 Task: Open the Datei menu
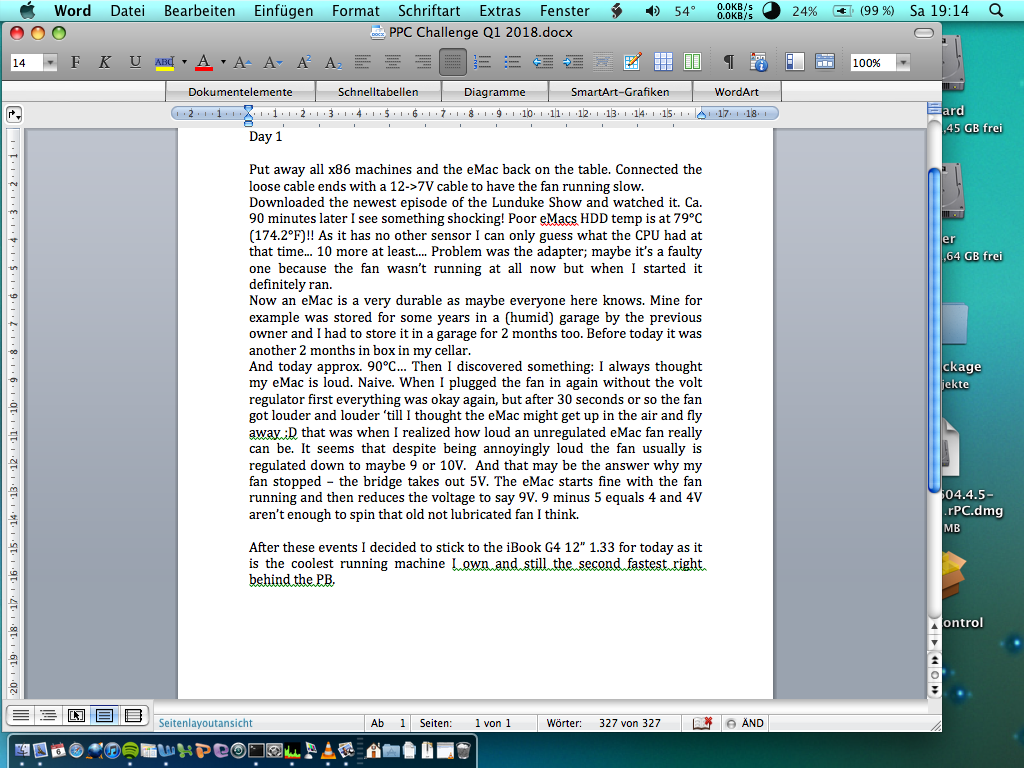click(x=127, y=10)
